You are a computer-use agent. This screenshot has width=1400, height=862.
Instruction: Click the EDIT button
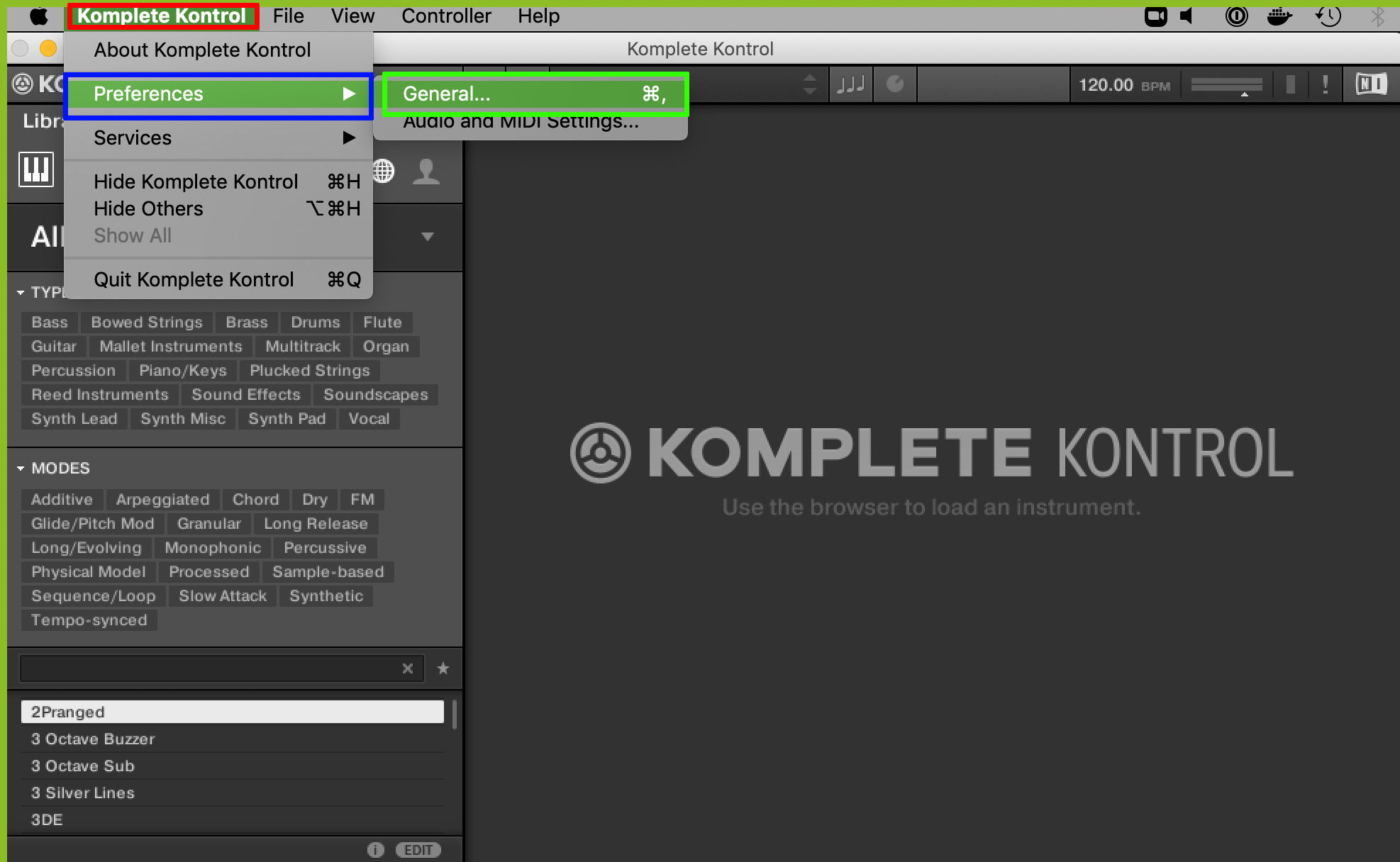coord(418,849)
